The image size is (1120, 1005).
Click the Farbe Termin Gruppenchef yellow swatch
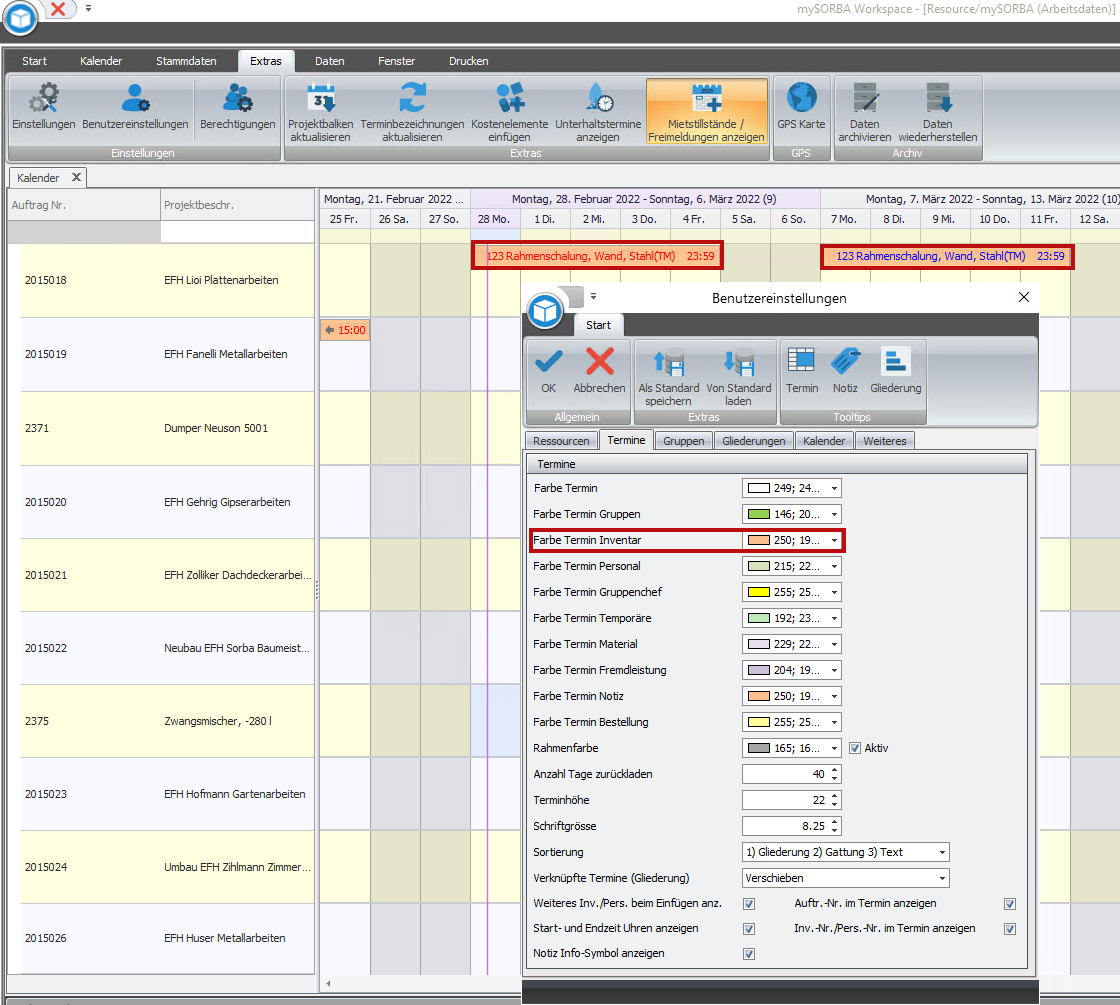coord(758,592)
